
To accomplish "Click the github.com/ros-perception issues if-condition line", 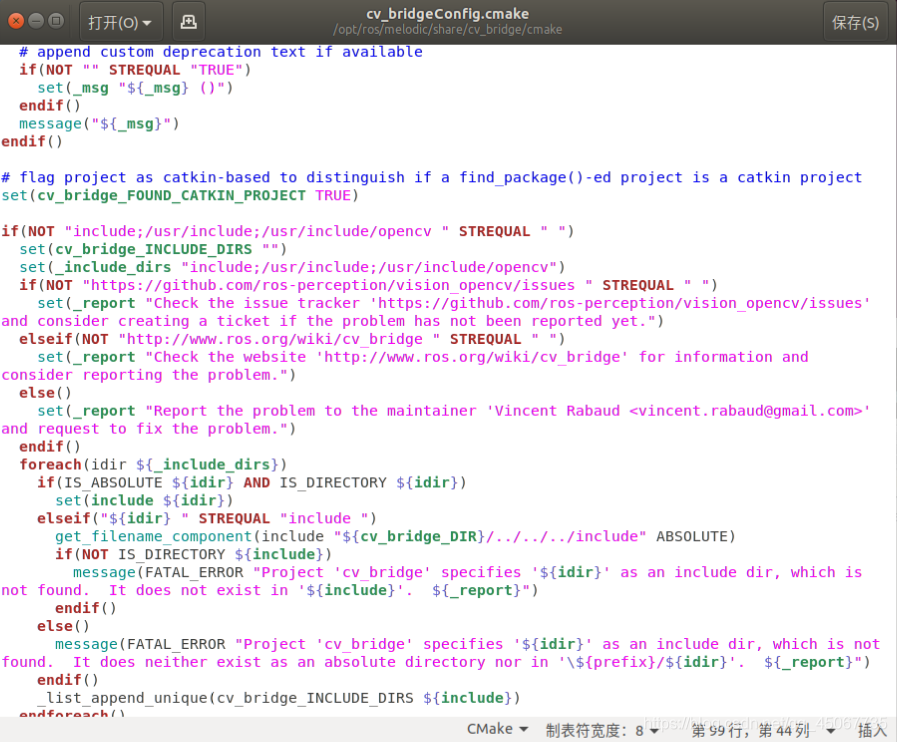I will 368,285.
